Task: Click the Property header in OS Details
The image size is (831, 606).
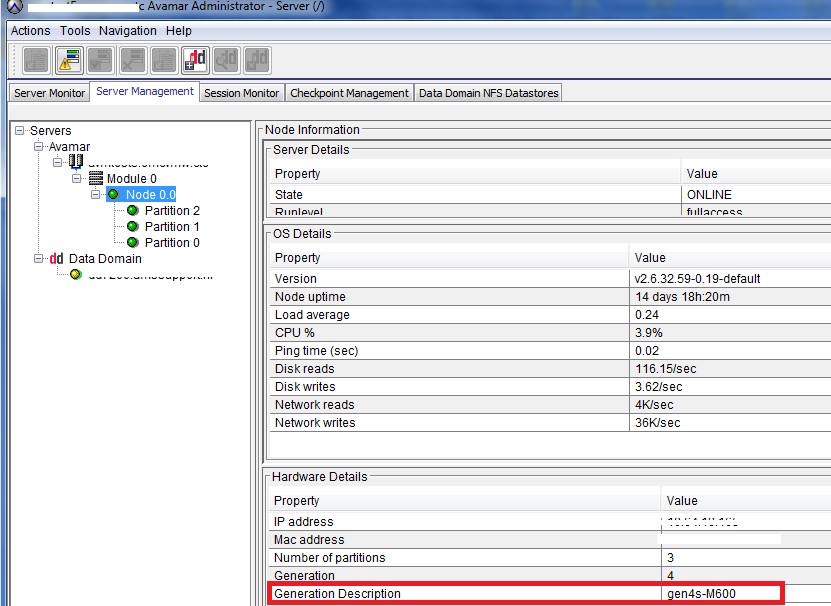Action: [297, 258]
